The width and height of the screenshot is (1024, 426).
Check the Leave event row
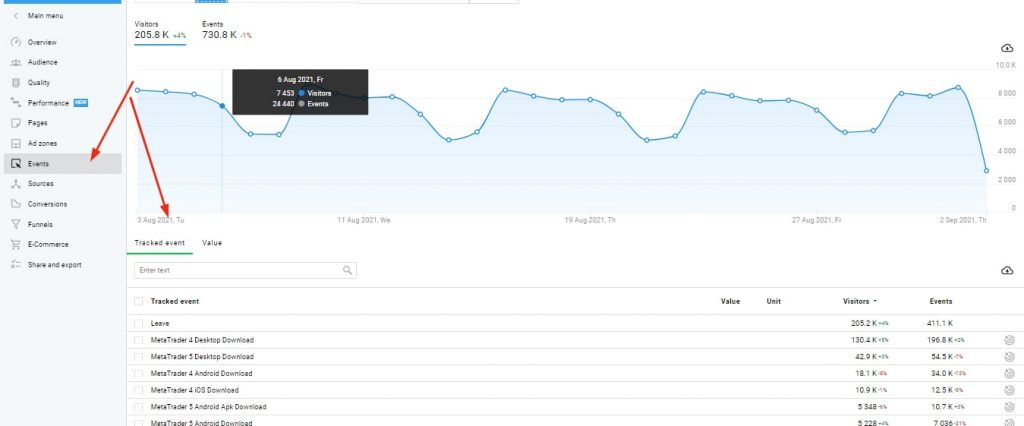(x=138, y=323)
